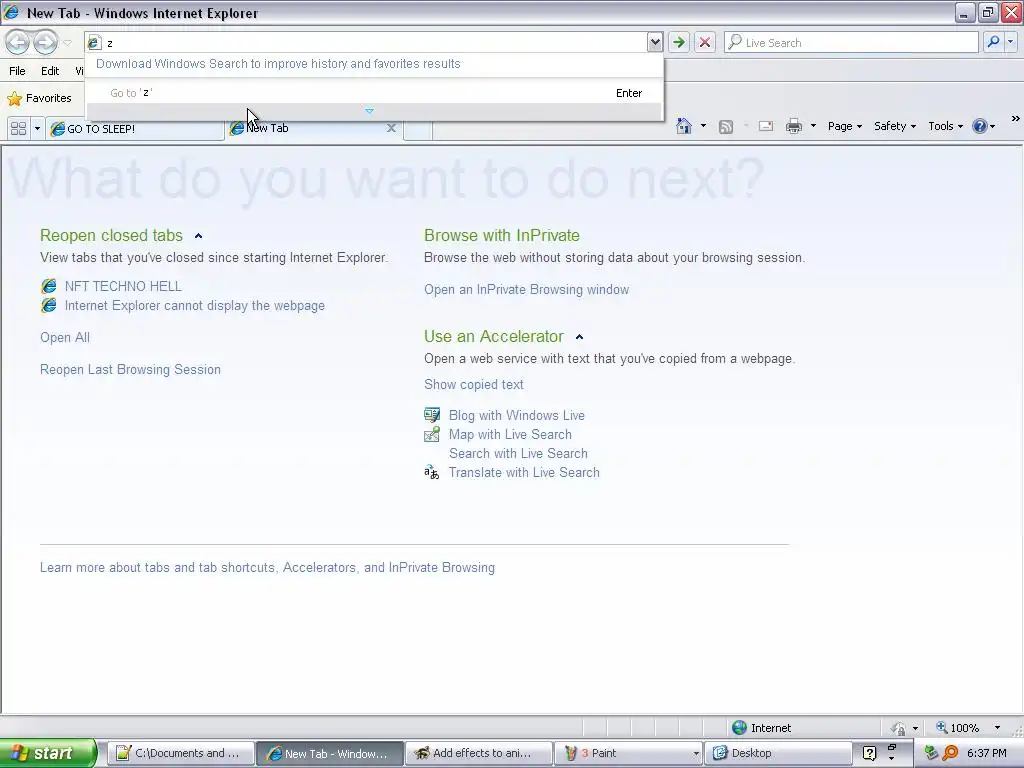Viewport: 1024px width, 768px height.
Task: Close the New Tab tab
Action: (391, 128)
